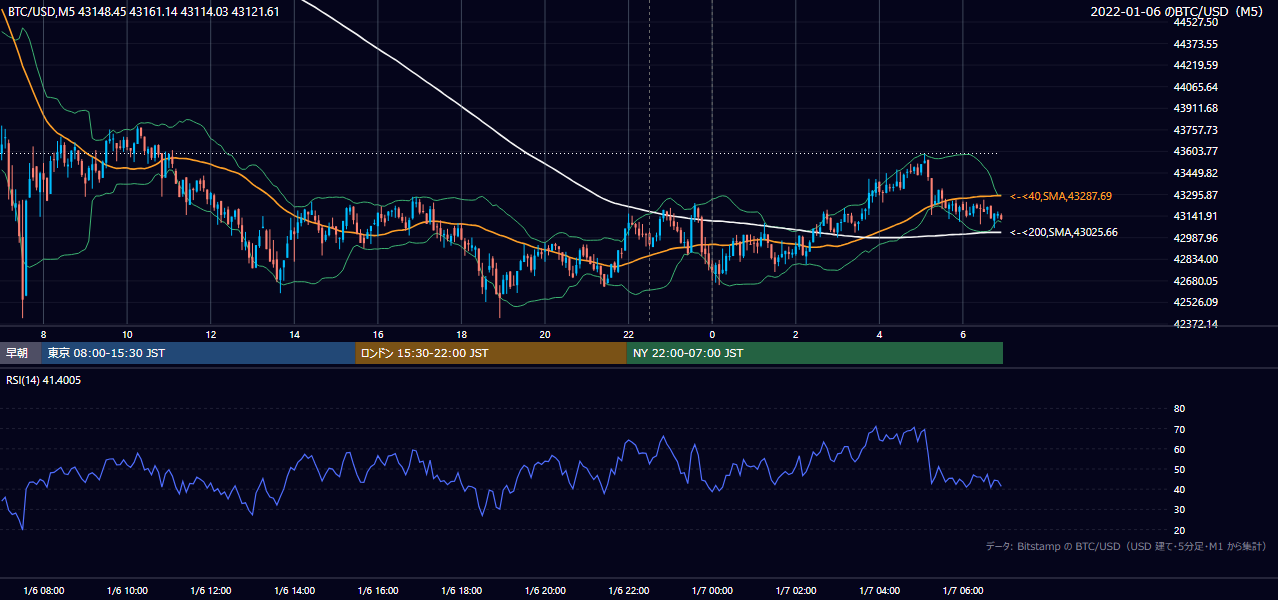Click the 1/6 14:00 bottom time label
1278x600 pixels.
pyautogui.click(x=294, y=590)
